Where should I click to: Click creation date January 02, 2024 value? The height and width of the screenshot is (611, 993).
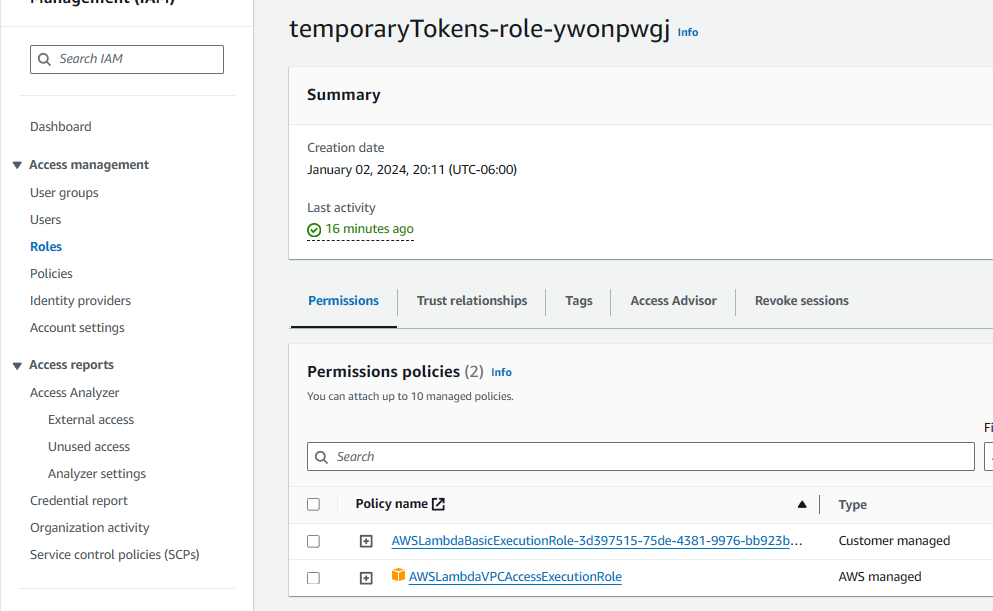pyautogui.click(x=412, y=170)
